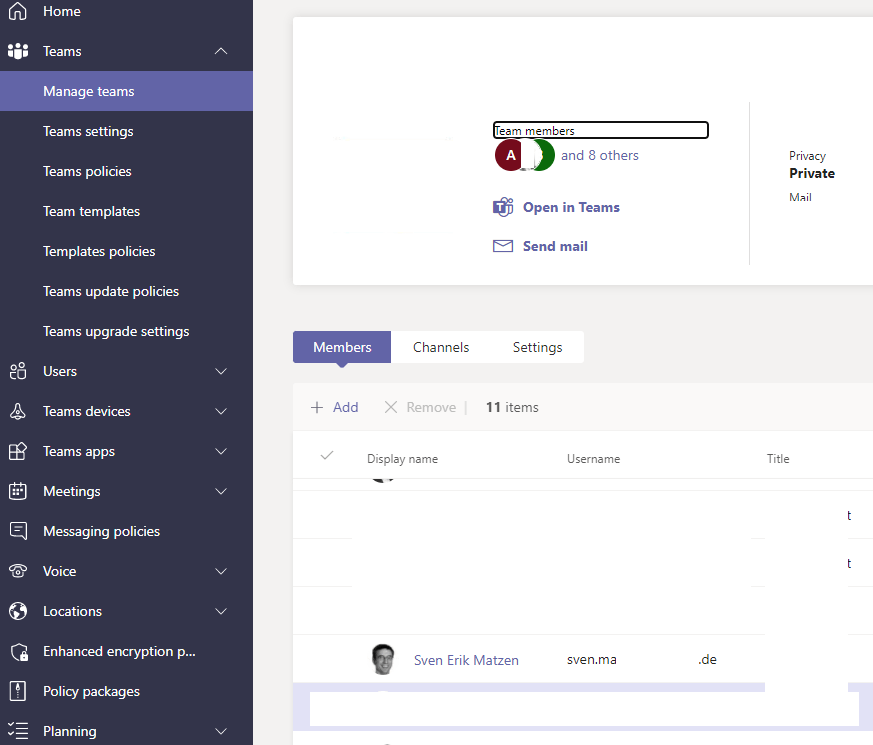Click the Users icon in sidebar
This screenshot has width=873, height=745.
(18, 371)
